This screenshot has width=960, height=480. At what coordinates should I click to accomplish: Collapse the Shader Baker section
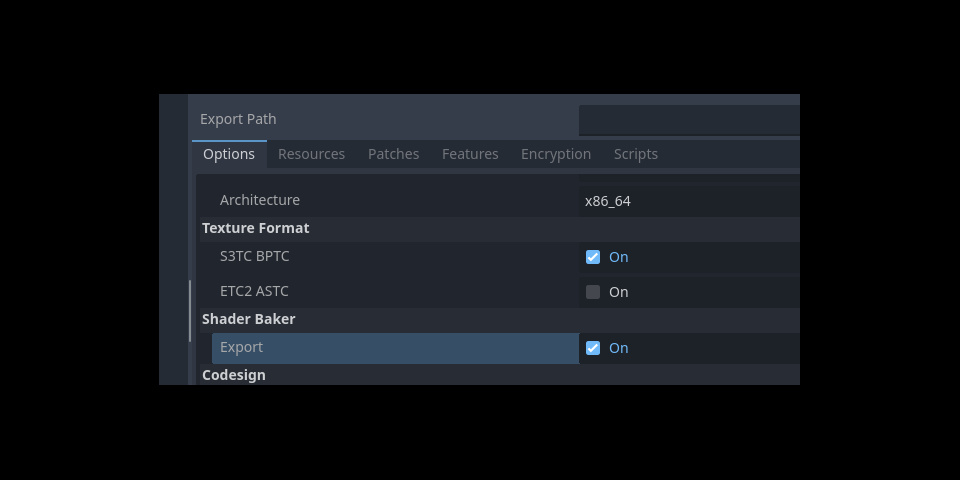(x=249, y=319)
